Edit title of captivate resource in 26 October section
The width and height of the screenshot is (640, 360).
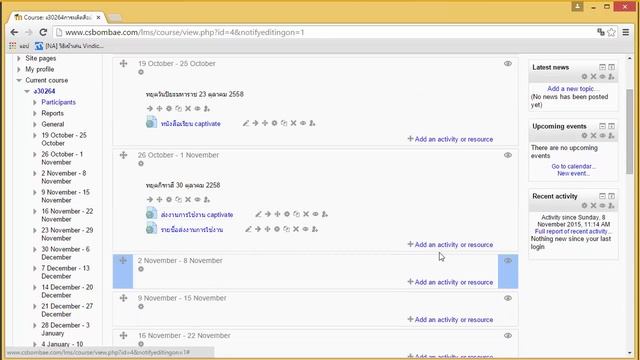point(258,214)
